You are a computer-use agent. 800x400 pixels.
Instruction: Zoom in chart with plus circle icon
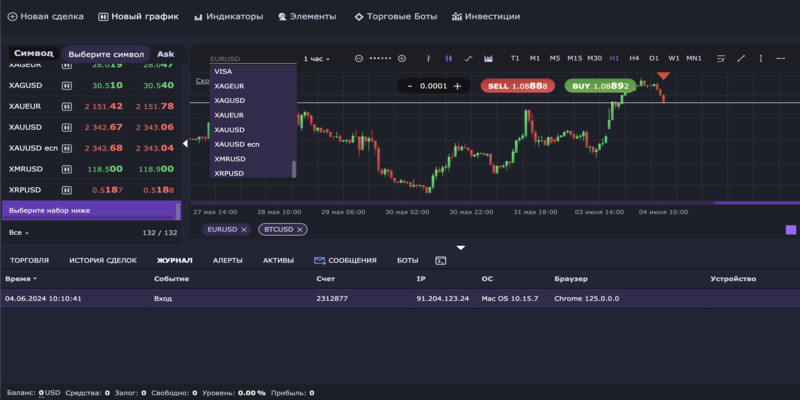[402, 59]
